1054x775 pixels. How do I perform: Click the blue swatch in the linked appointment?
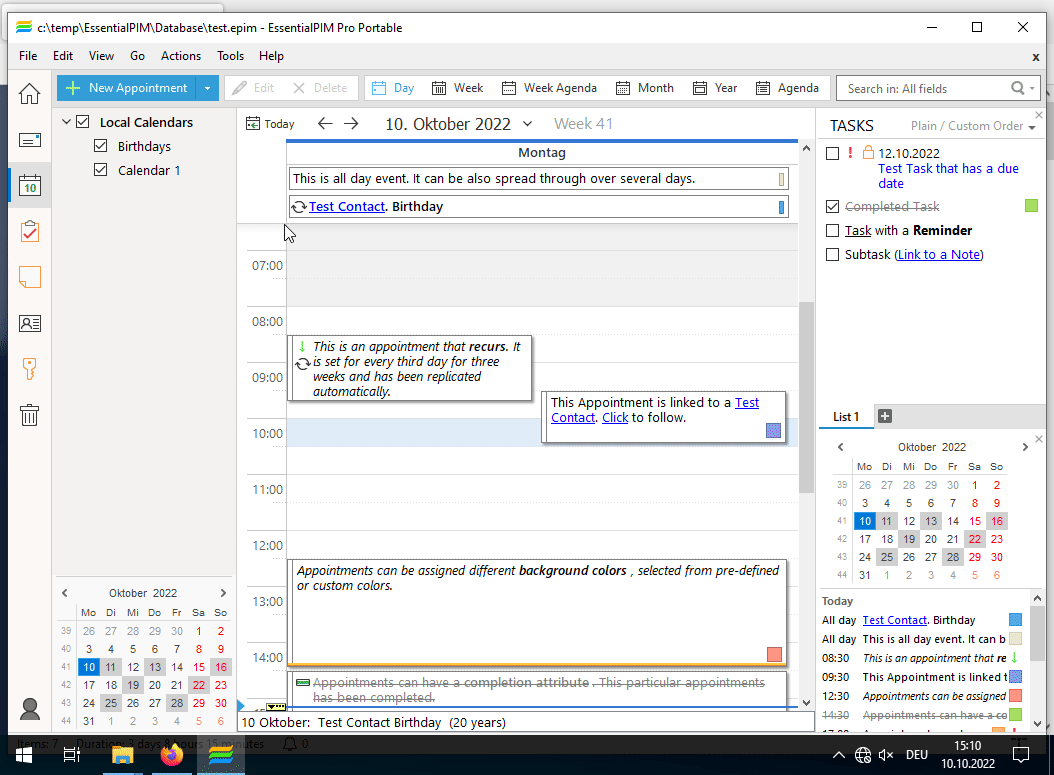coord(773,430)
